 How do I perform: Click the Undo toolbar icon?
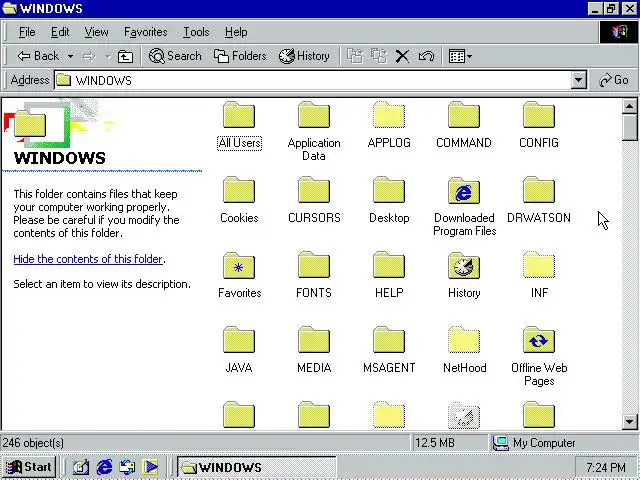pyautogui.click(x=426, y=56)
